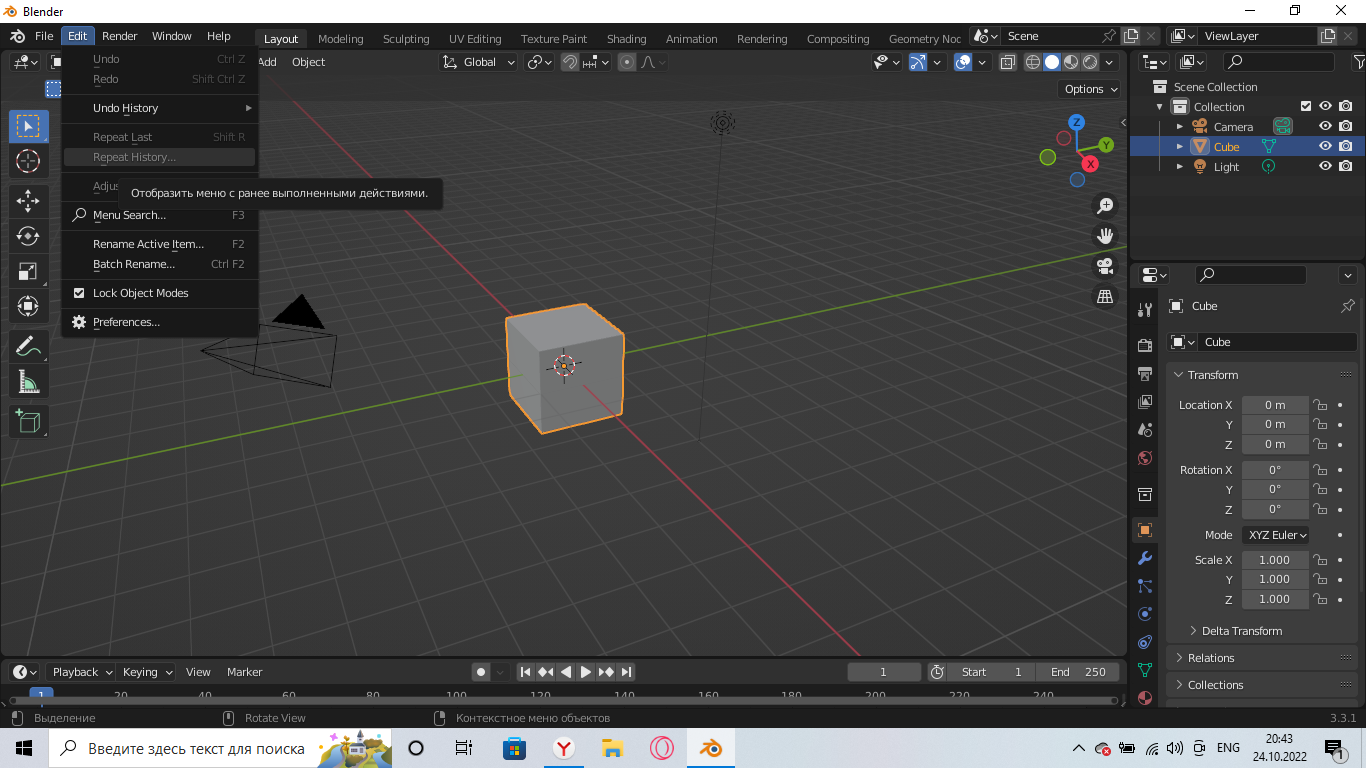This screenshot has width=1366, height=768.
Task: Expand the Delta Transform section
Action: [x=1240, y=630]
